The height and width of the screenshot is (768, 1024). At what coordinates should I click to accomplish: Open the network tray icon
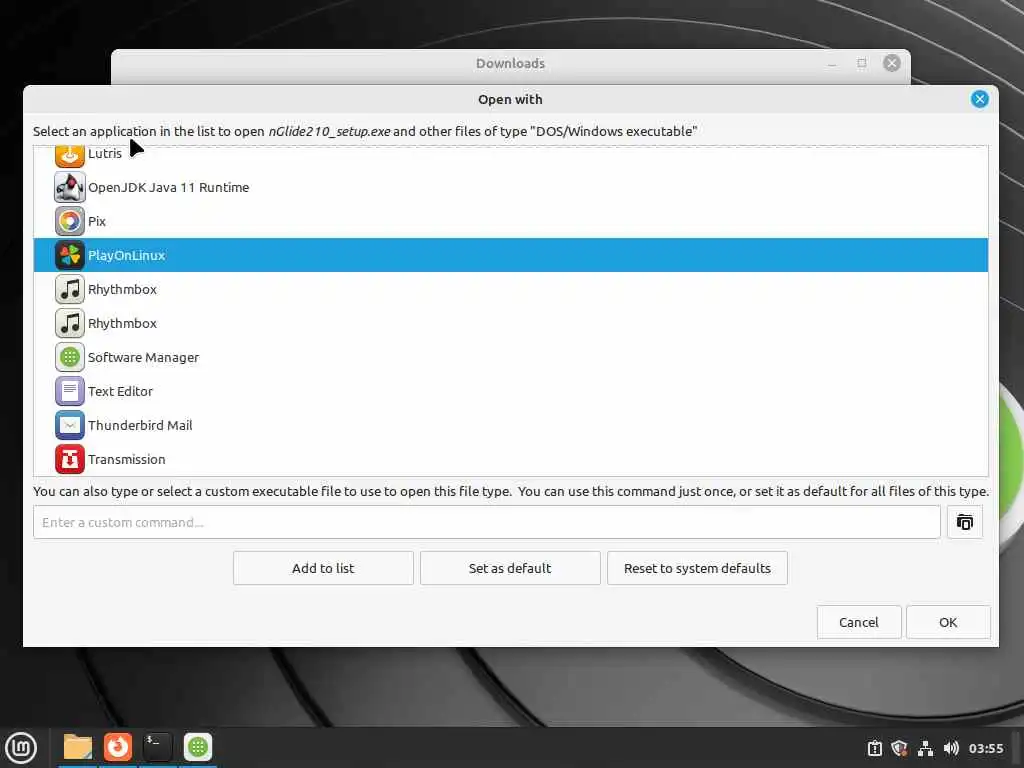925,748
